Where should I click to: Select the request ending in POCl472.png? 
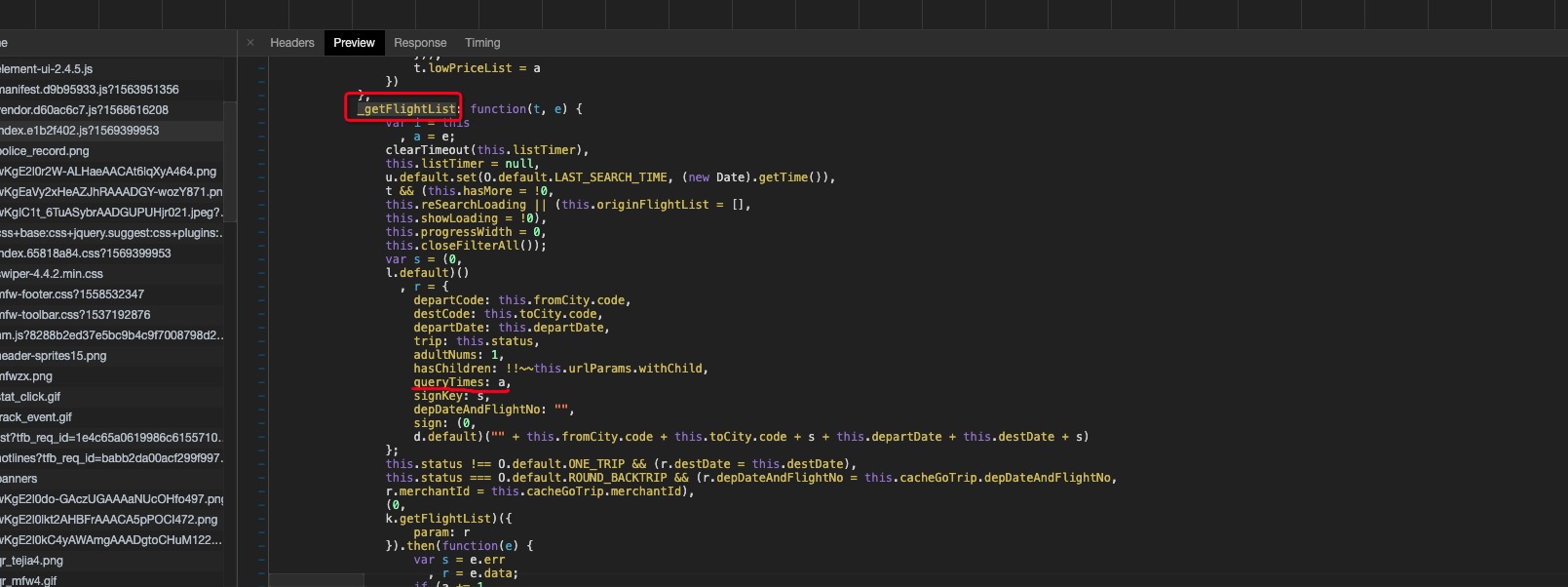point(112,520)
